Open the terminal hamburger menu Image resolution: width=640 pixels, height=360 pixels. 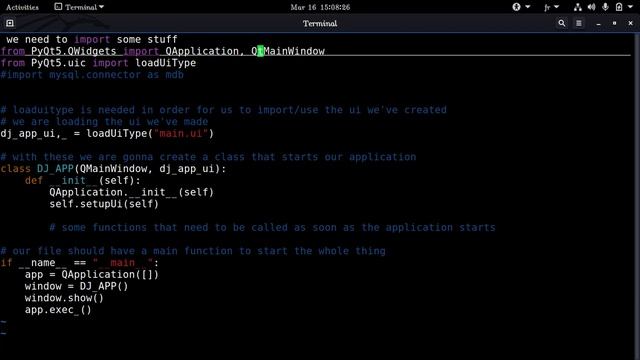coord(579,23)
